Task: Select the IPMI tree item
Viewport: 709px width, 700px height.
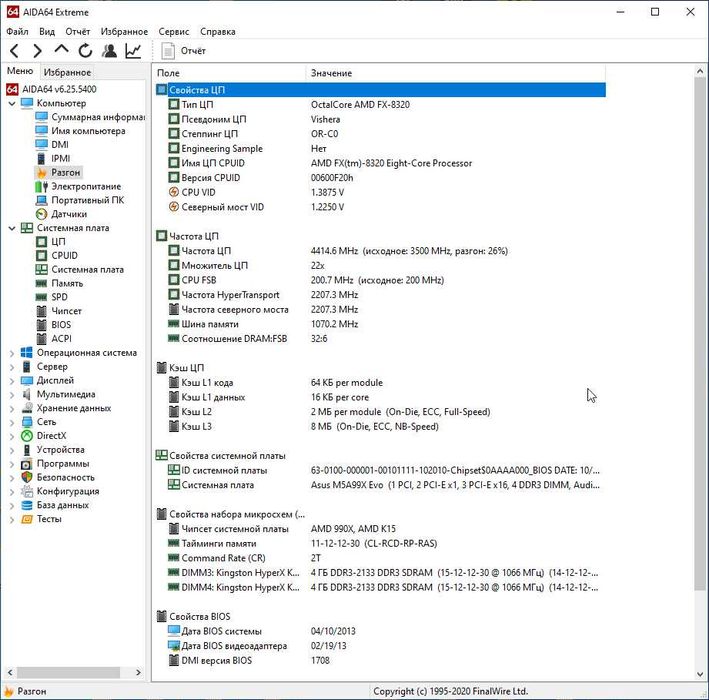Action: click(61, 158)
